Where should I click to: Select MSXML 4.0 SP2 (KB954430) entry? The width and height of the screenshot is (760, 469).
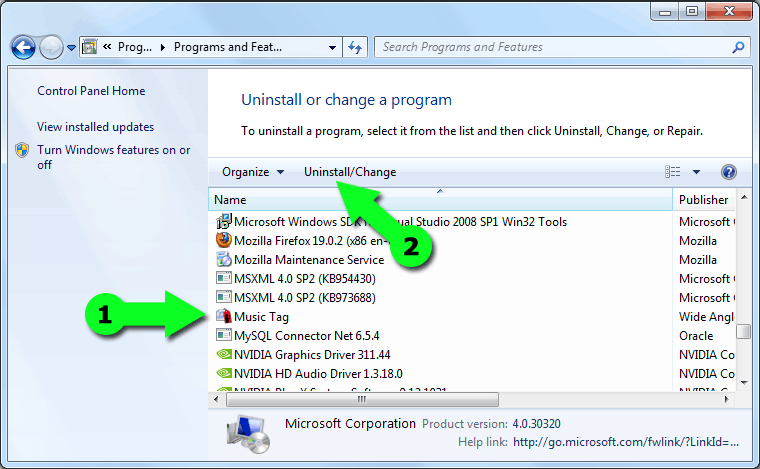coord(304,279)
